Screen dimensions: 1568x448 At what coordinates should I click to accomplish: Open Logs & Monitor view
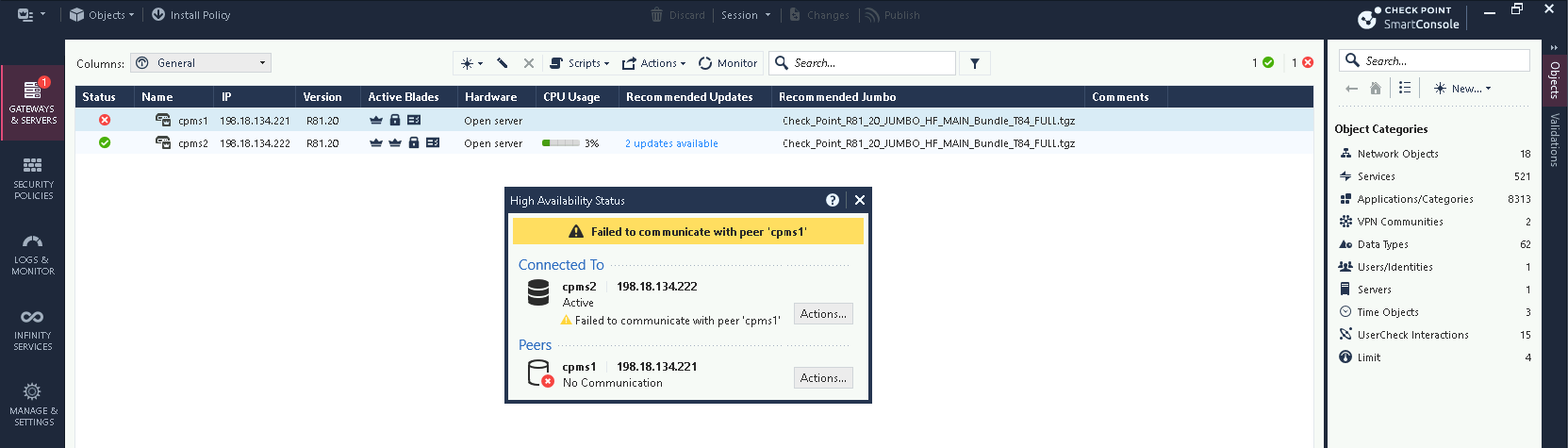click(33, 255)
